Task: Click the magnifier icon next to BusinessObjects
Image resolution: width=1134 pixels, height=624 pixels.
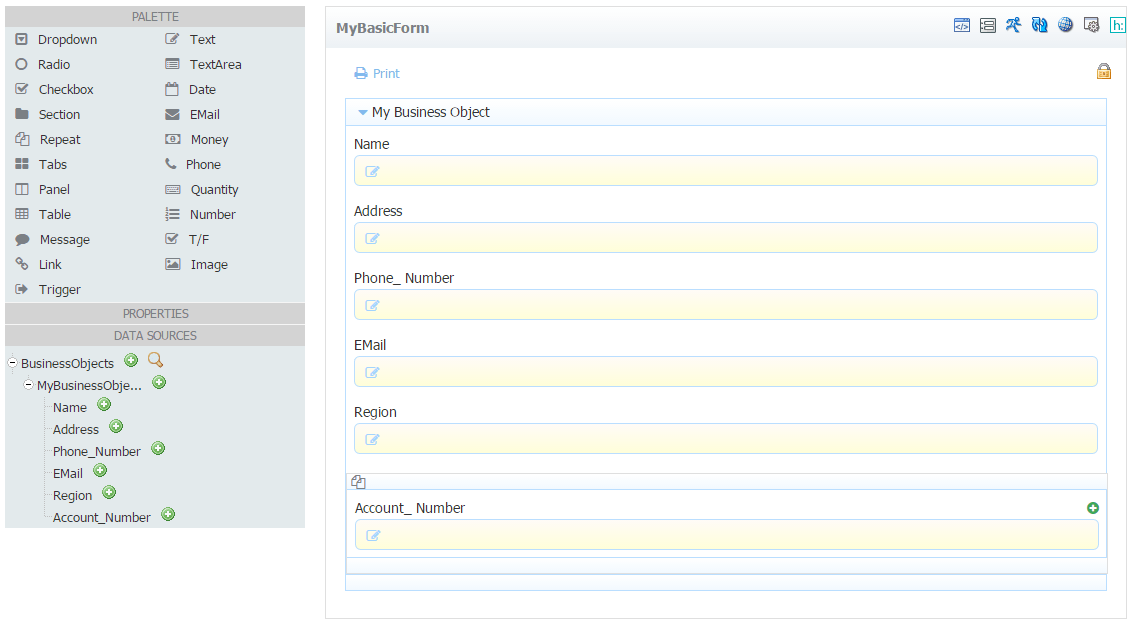Action: coord(155,360)
